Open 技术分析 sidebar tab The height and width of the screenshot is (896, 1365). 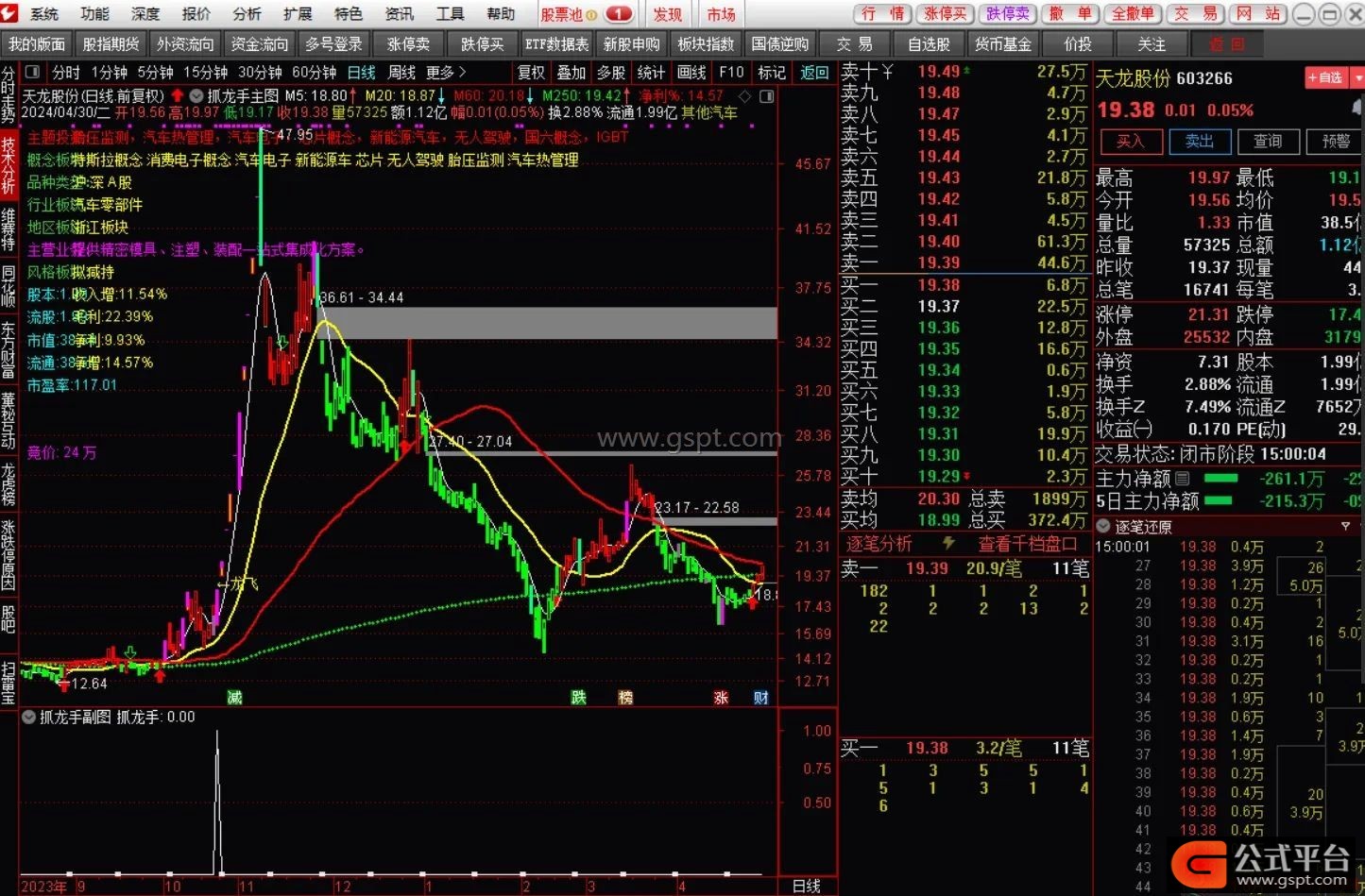coord(9,166)
